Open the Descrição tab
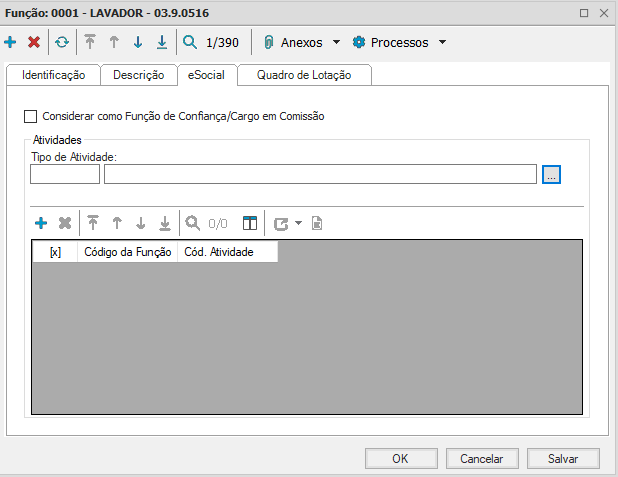Screen dimensions: 618x477 (x=138, y=75)
